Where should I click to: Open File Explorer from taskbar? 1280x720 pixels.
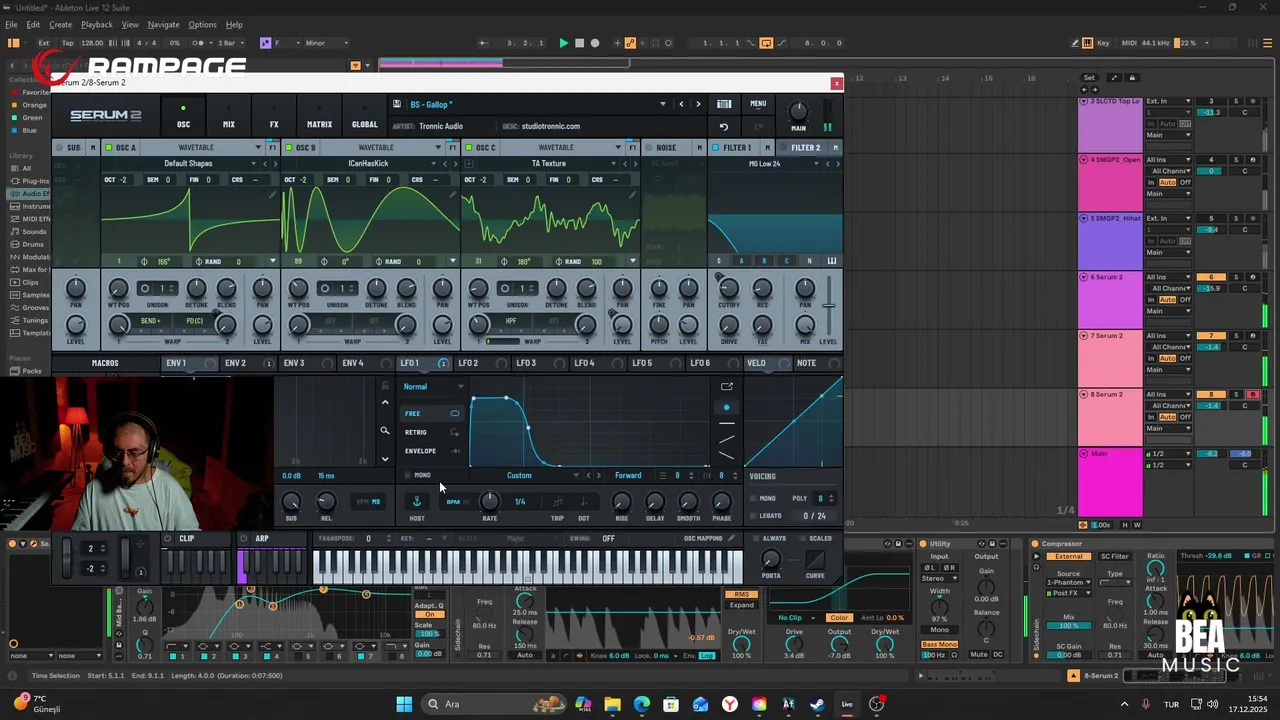612,704
